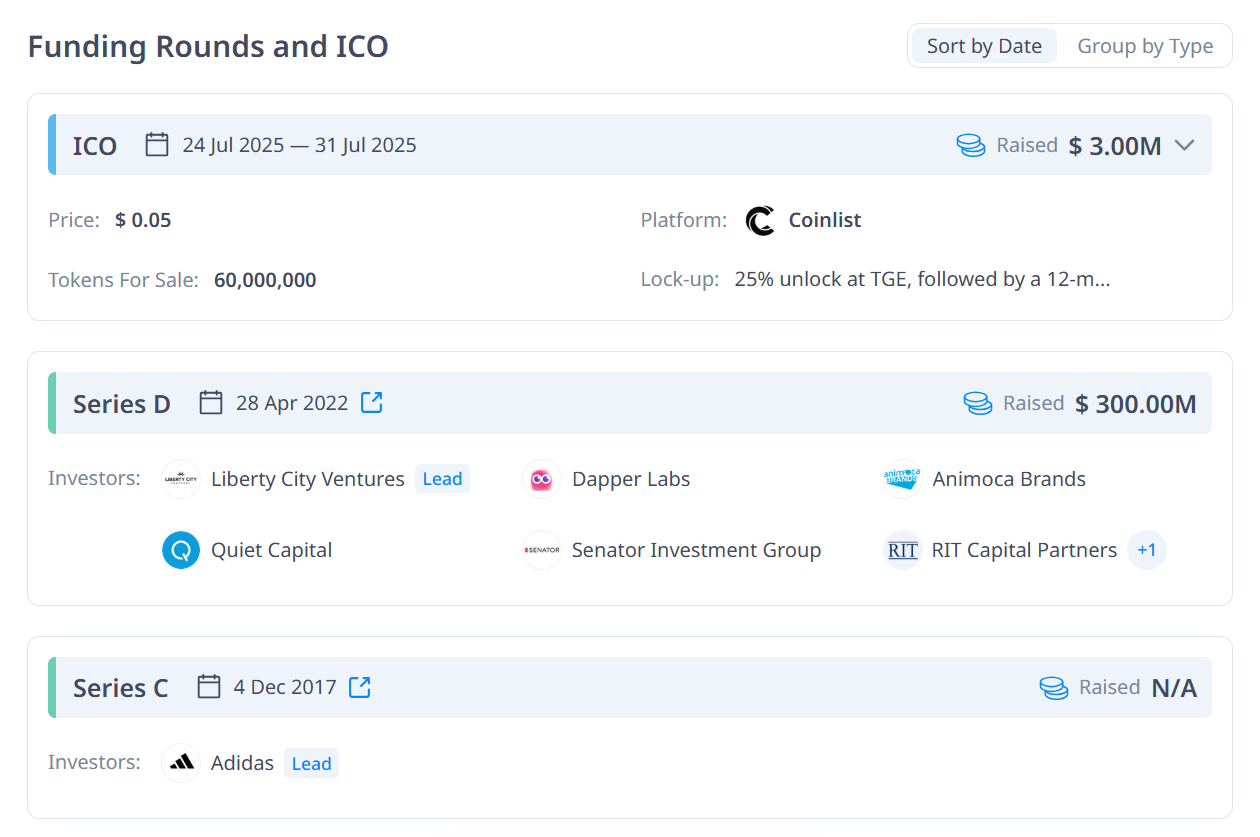
Task: Click the 60,000,000 tokens for sale value
Action: [x=265, y=280]
